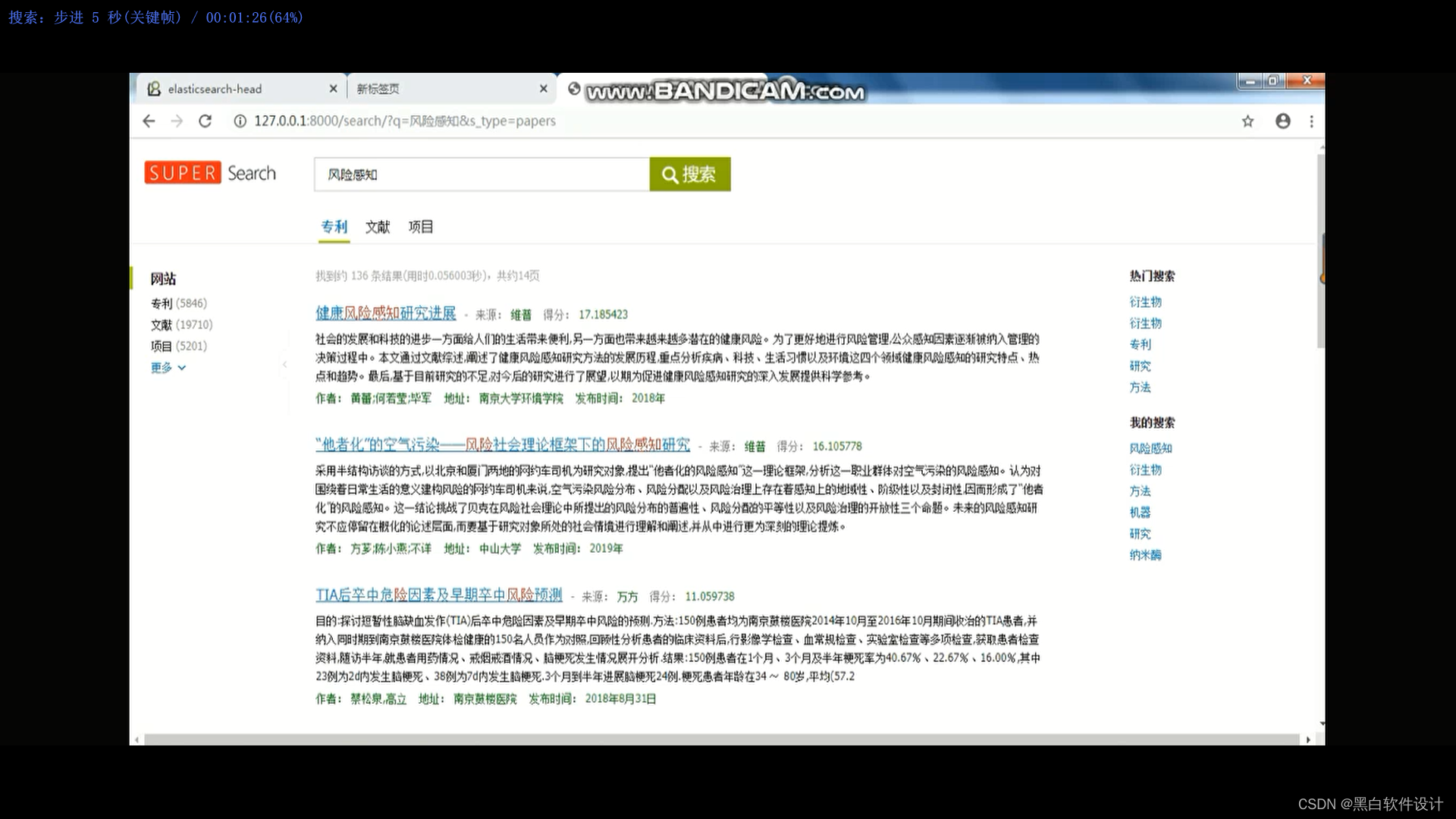This screenshot has height=819, width=1456.
Task: Click the horizontal scrollbar right arrow
Action: 1308,739
